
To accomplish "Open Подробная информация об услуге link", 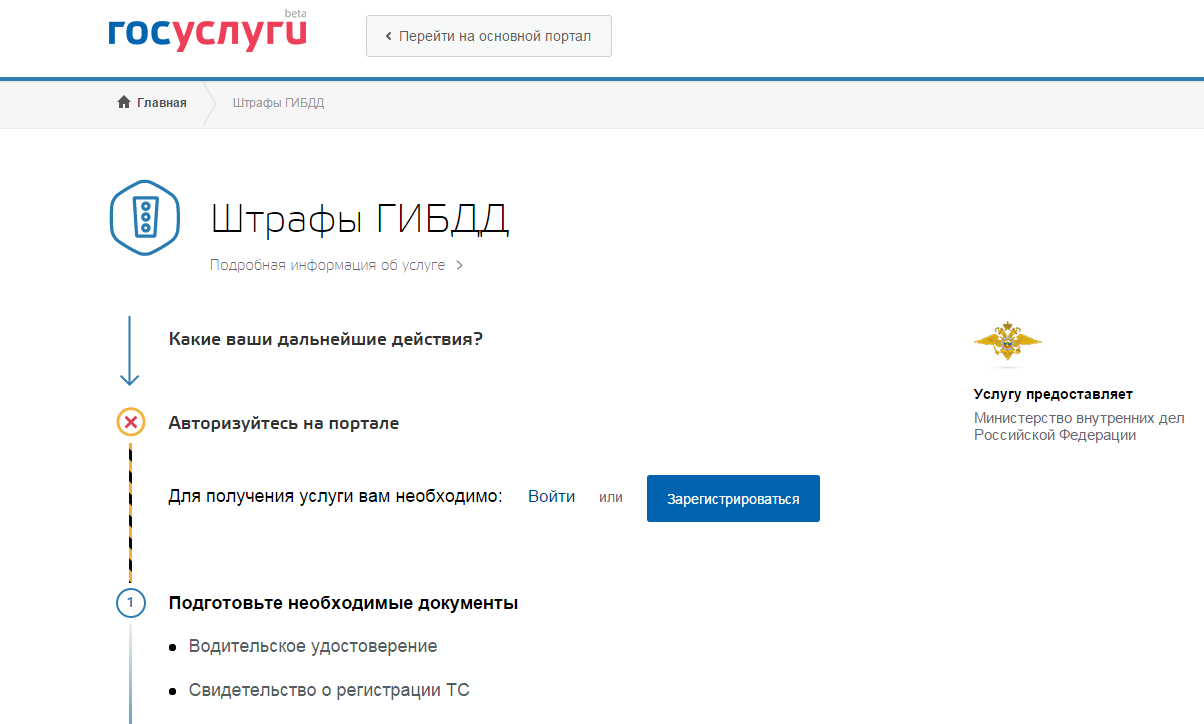I will coord(327,265).
